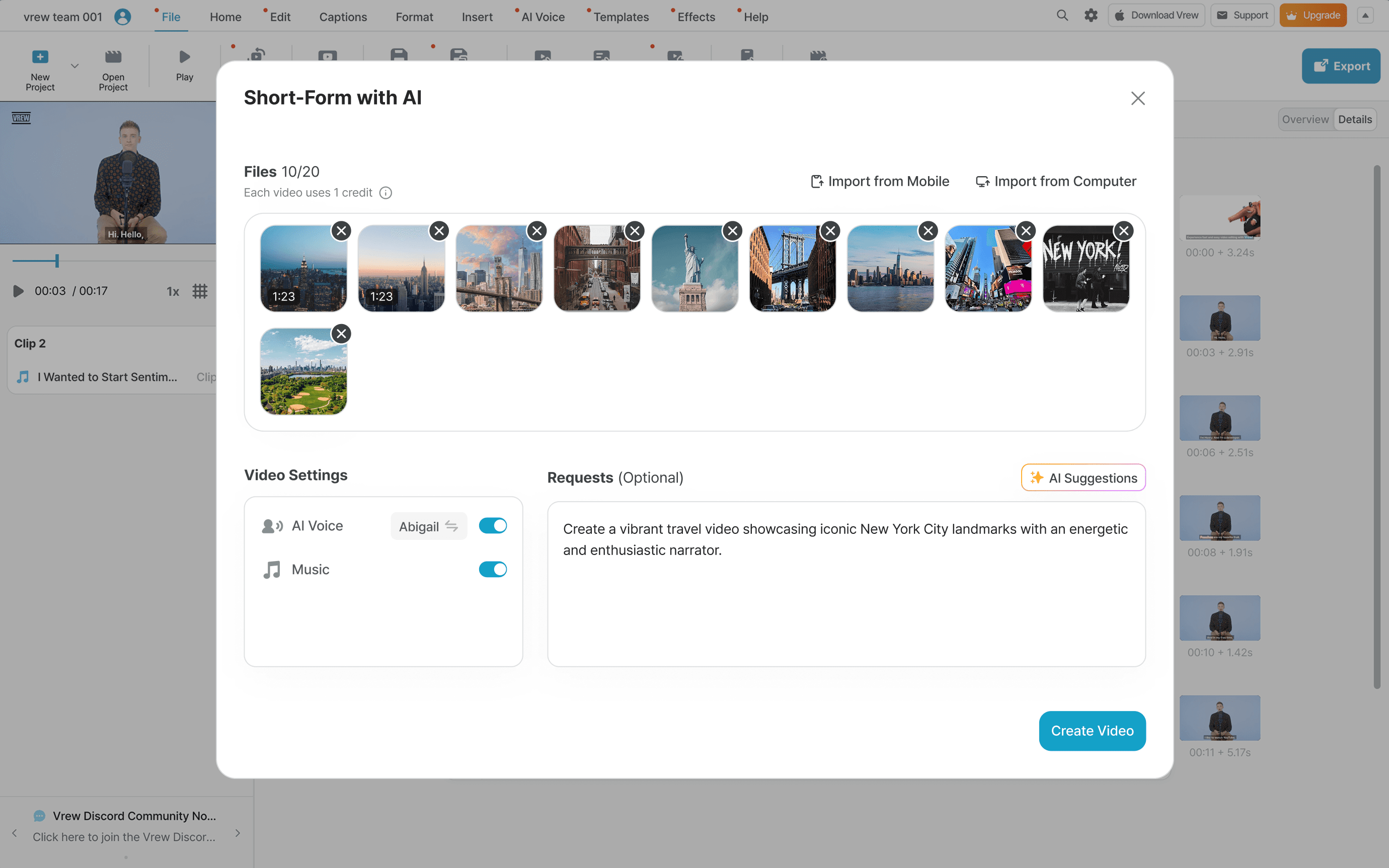Image resolution: width=1389 pixels, height=868 pixels.
Task: Click the credit info icon
Action: 385,193
